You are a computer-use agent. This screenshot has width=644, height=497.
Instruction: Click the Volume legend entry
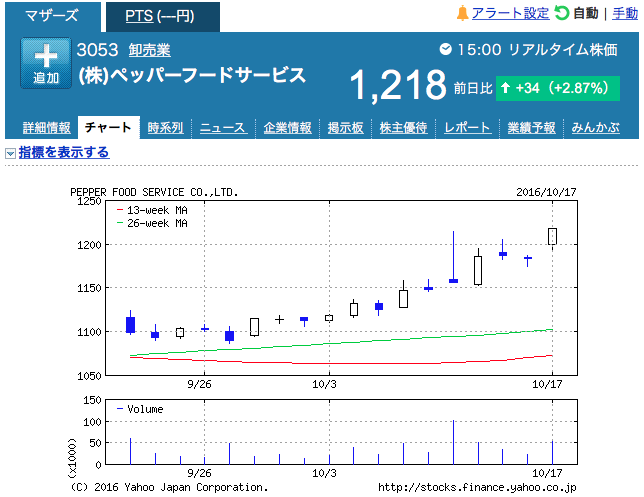pyautogui.click(x=140, y=409)
